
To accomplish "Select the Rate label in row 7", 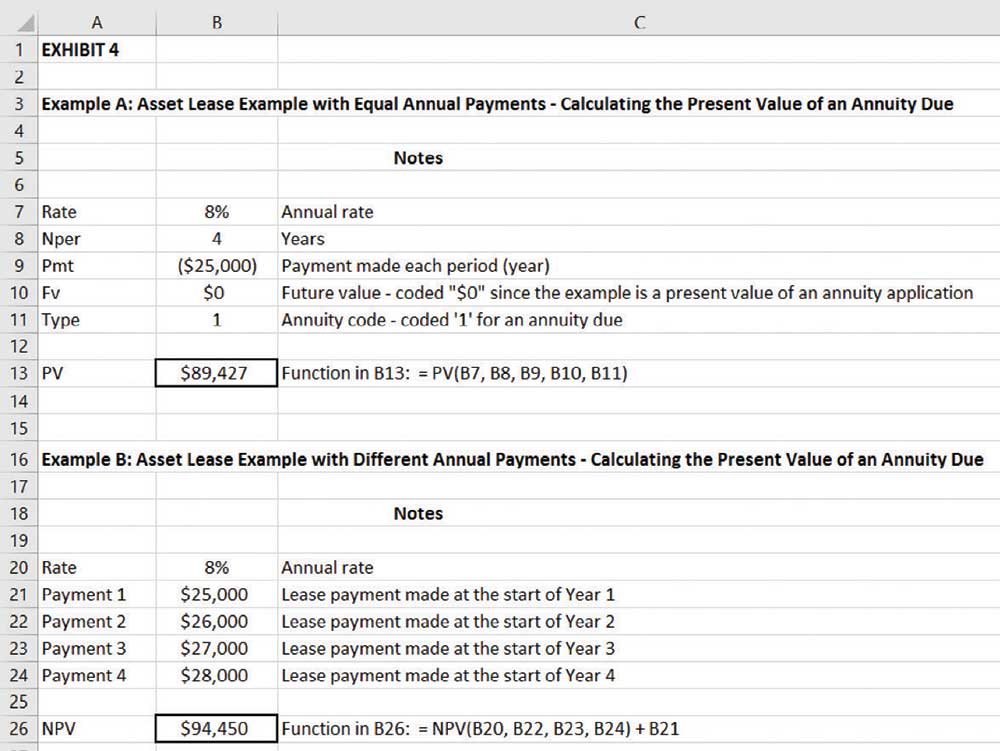I will [x=59, y=212].
